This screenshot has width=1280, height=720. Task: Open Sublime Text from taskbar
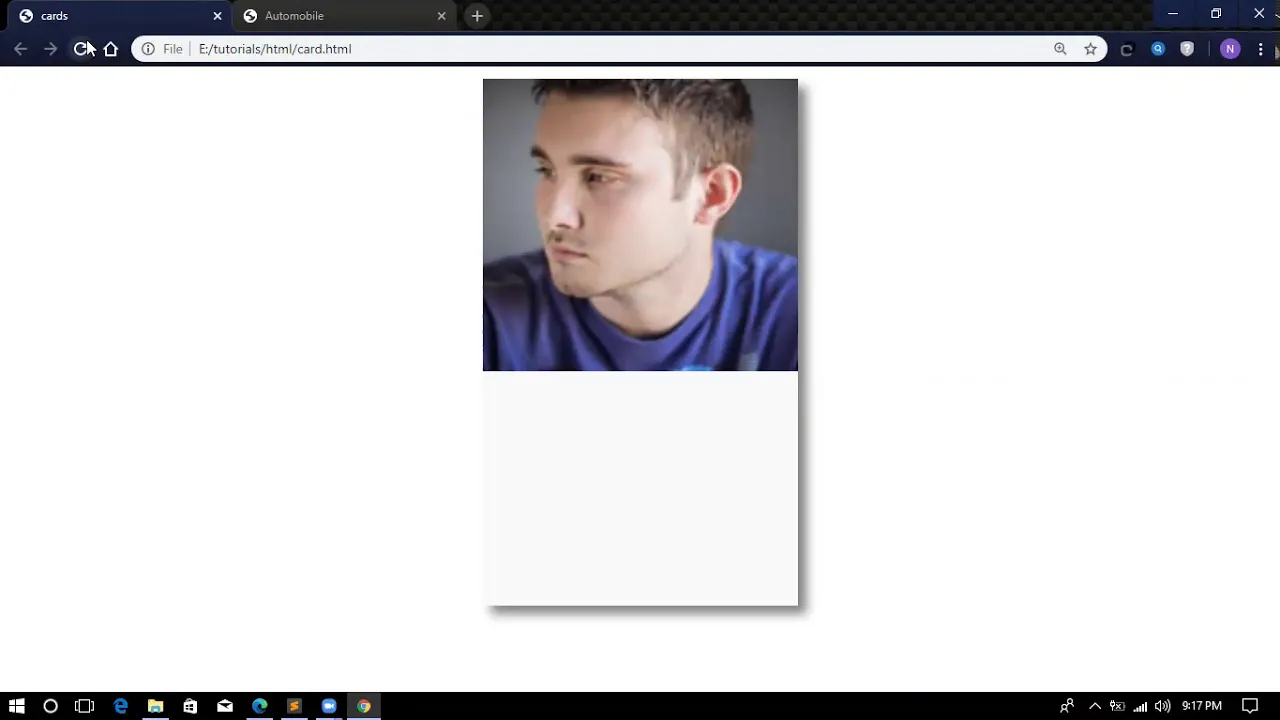tap(294, 706)
